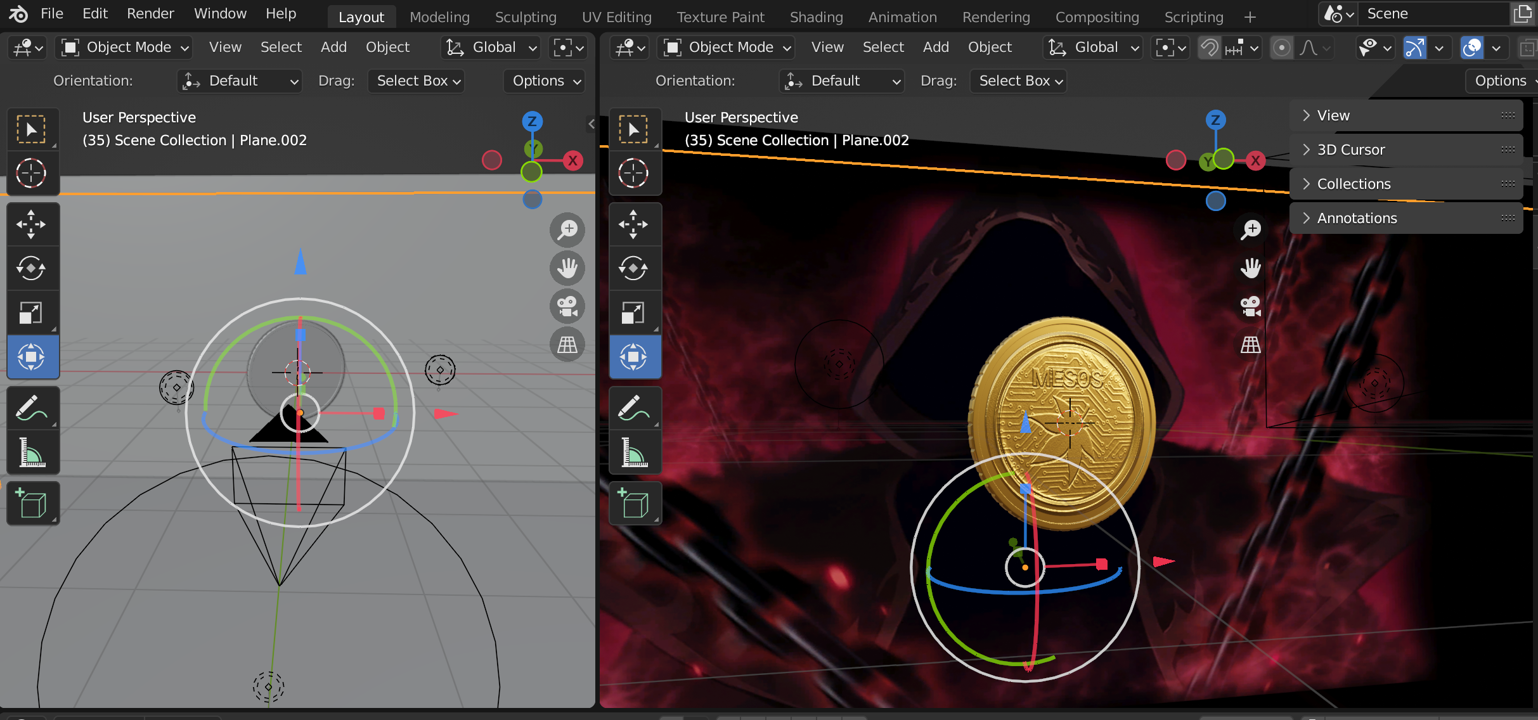Open the Options popover in left viewport
Image resolution: width=1538 pixels, height=720 pixels.
(545, 81)
